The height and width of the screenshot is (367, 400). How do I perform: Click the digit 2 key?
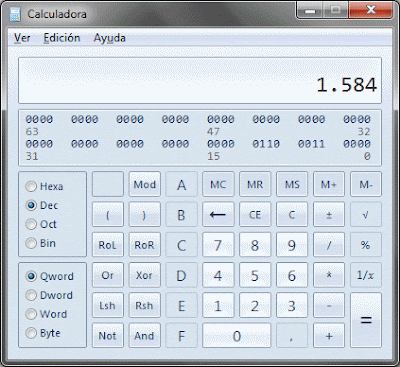point(255,305)
